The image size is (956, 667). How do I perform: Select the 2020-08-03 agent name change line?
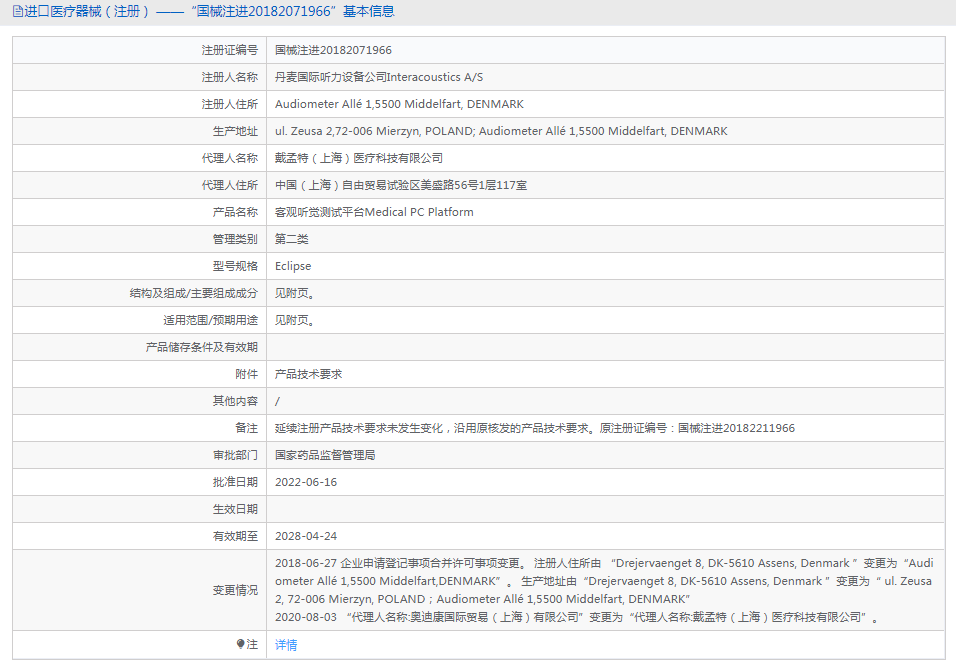tap(577, 617)
